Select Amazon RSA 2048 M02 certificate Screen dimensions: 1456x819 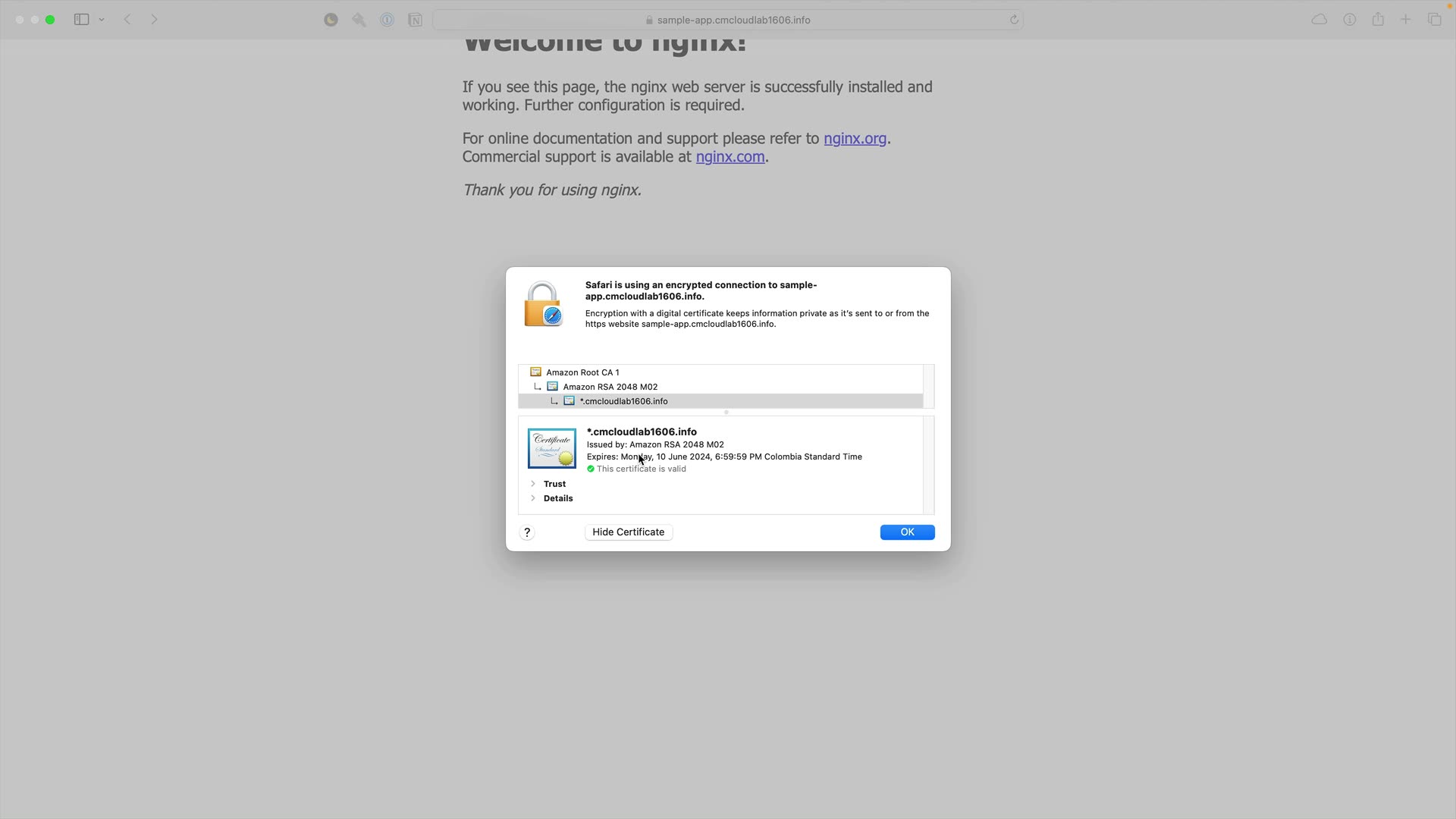coord(610,387)
